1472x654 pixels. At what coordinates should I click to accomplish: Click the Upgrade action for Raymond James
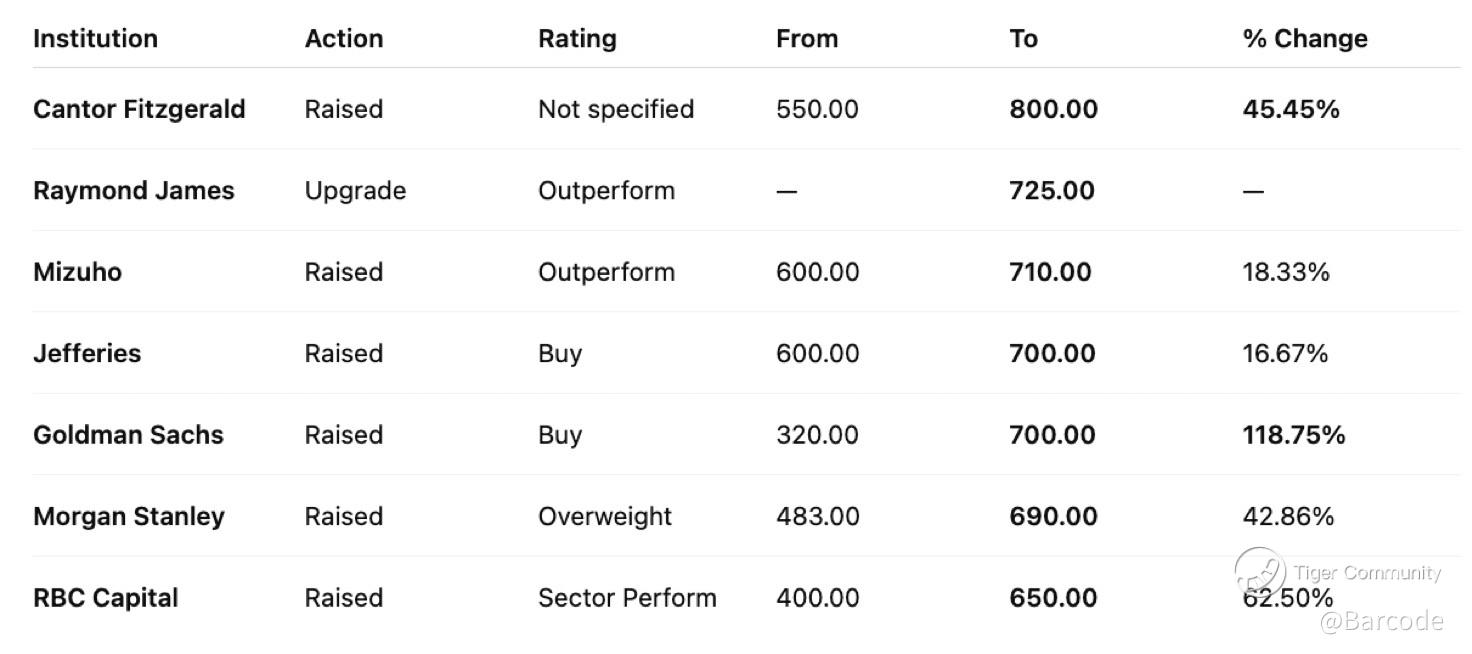click(x=355, y=190)
